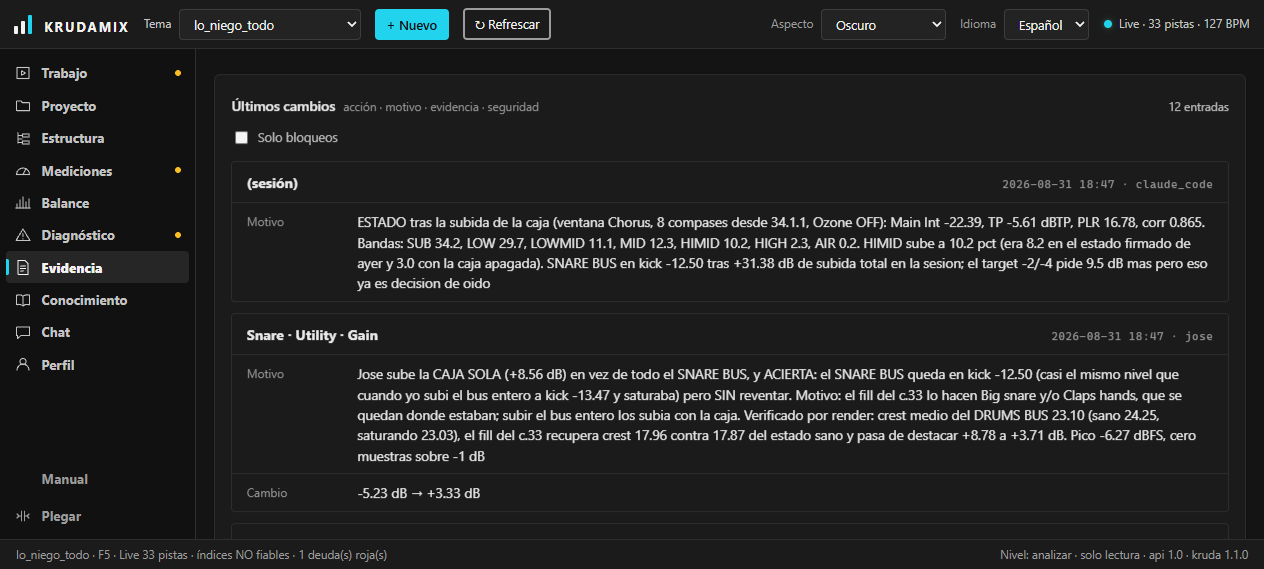Click the (sesión) entry title
This screenshot has width=1264, height=569.
[x=272, y=184]
